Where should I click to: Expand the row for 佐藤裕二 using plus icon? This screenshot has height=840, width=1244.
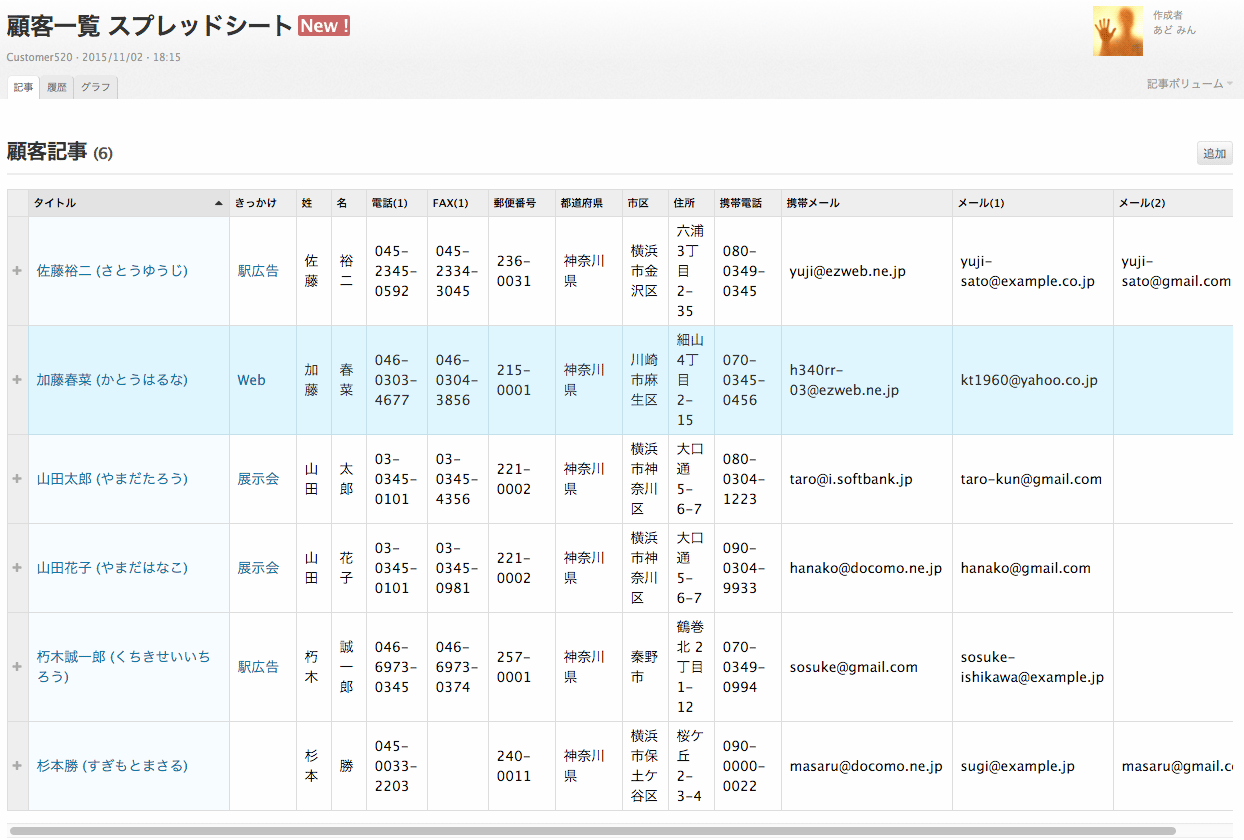(x=17, y=271)
